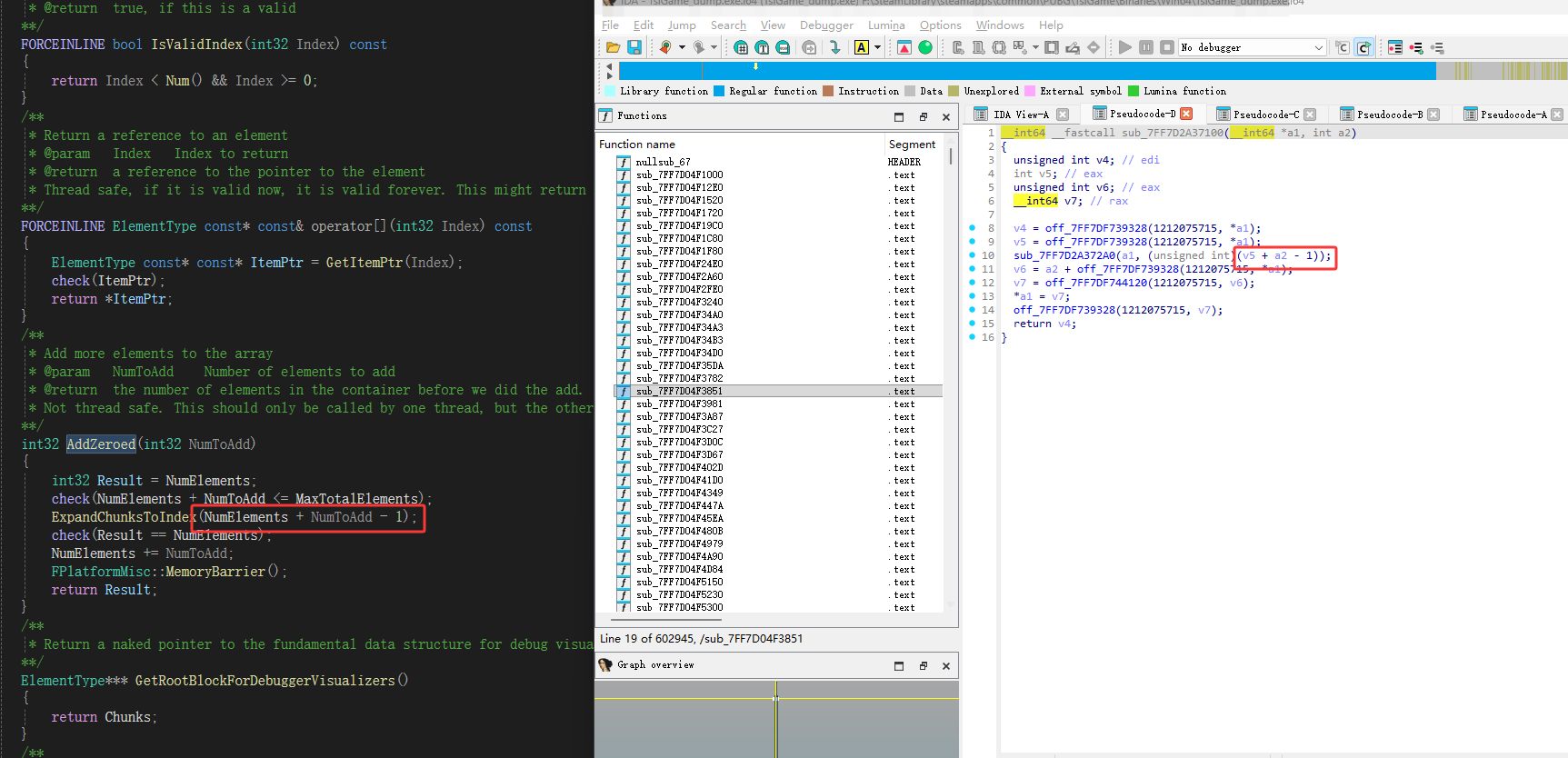Screen dimensions: 1568x758
Task: Click the add breakpoint icon with green plus
Action: (1416, 47)
